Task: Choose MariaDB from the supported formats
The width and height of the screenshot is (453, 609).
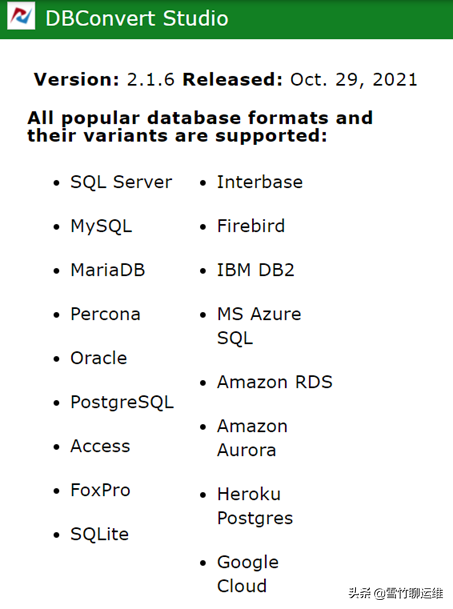Action: tap(108, 270)
